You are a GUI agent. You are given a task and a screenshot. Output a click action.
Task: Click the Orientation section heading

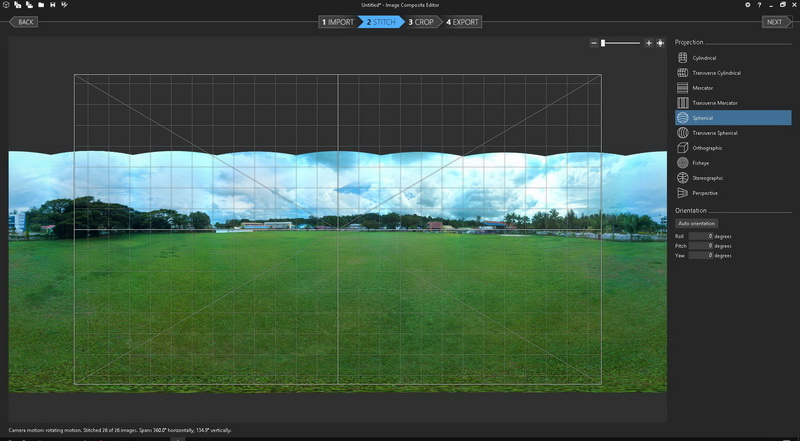point(691,210)
